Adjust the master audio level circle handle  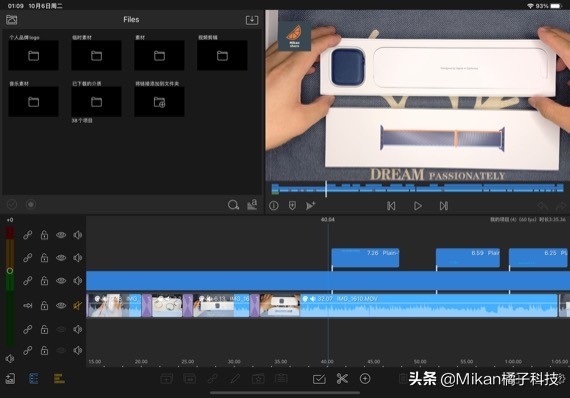10,271
